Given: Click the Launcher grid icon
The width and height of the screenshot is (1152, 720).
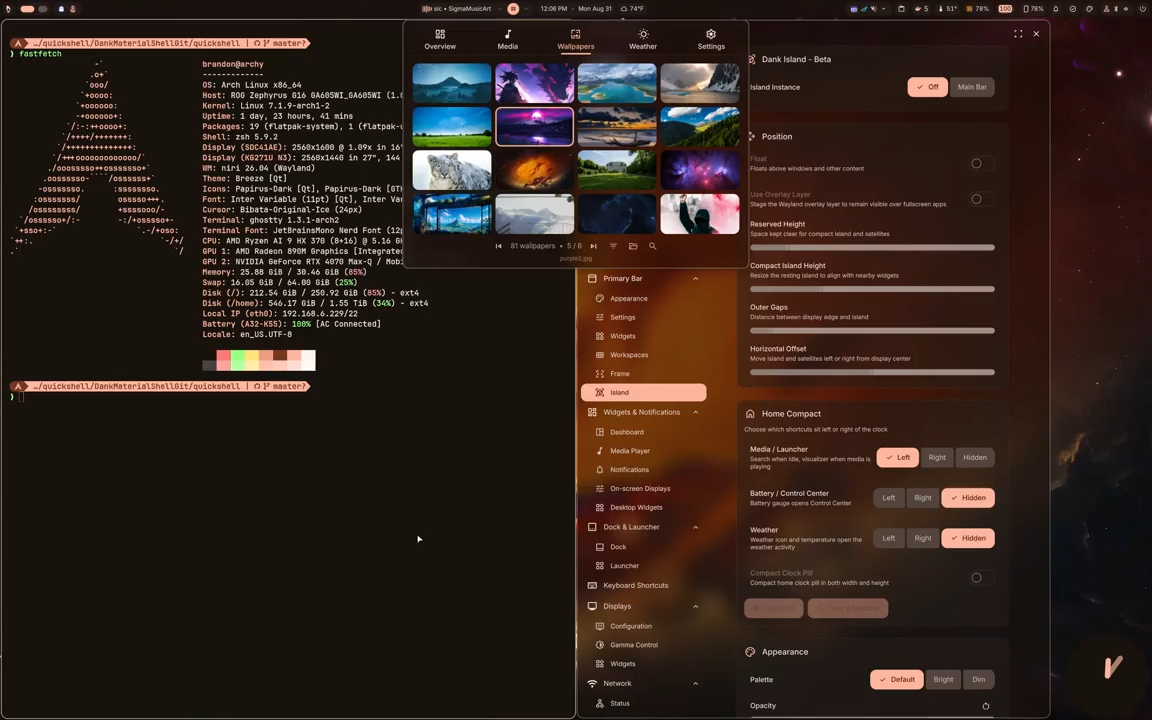Looking at the screenshot, I should (600, 566).
